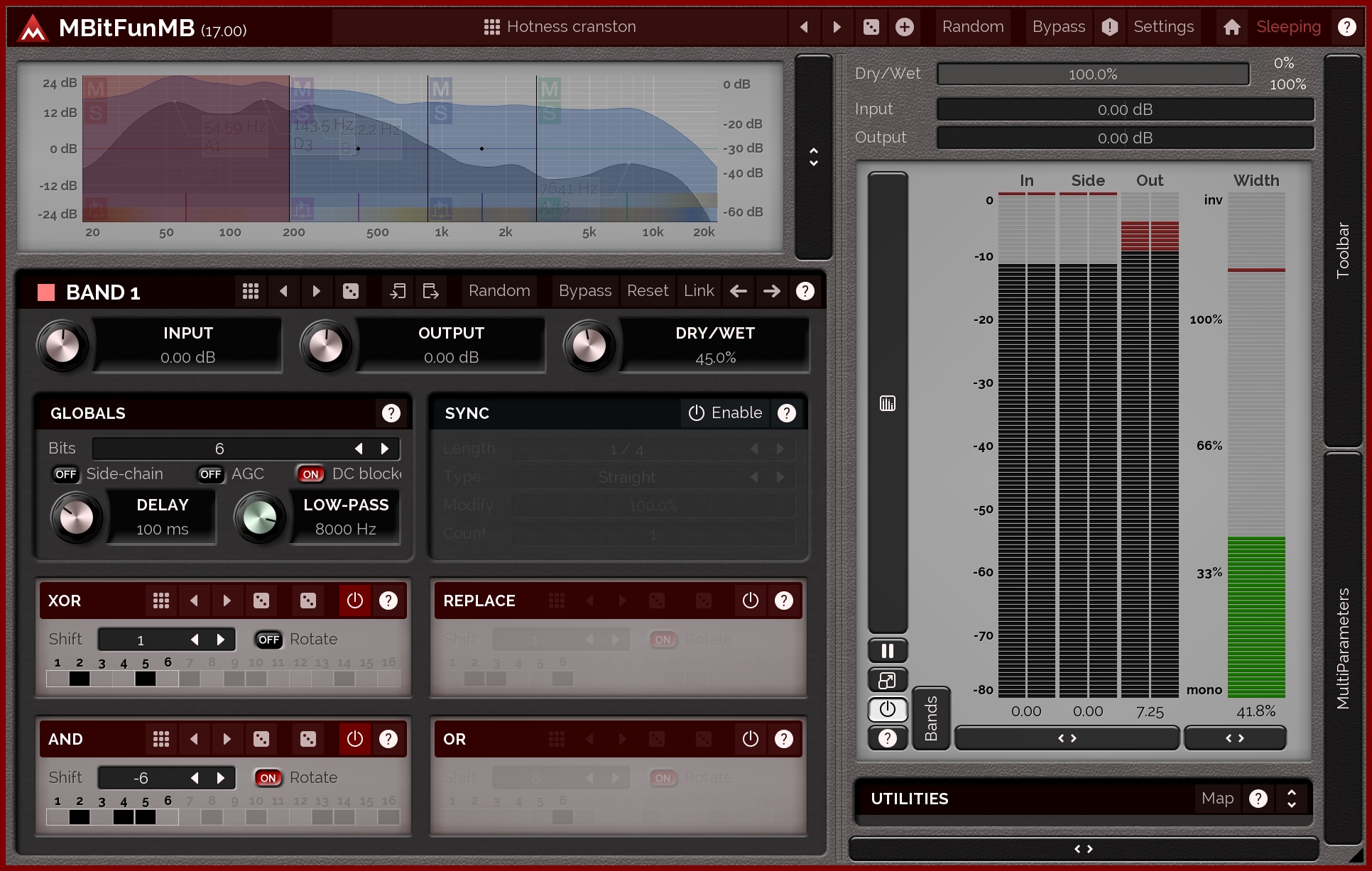Viewport: 1372px width, 871px height.
Task: Click the dice randomize icon in top bar
Action: [x=871, y=27]
